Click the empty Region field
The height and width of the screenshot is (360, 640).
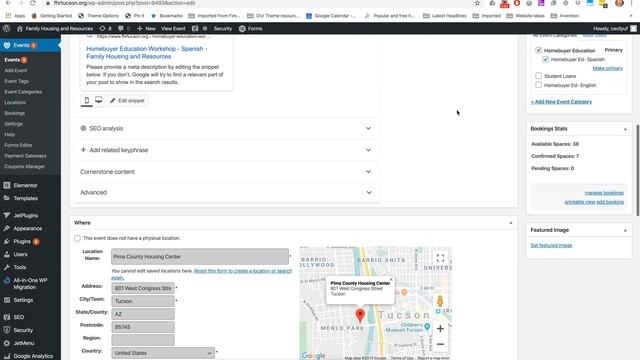[x=143, y=340]
